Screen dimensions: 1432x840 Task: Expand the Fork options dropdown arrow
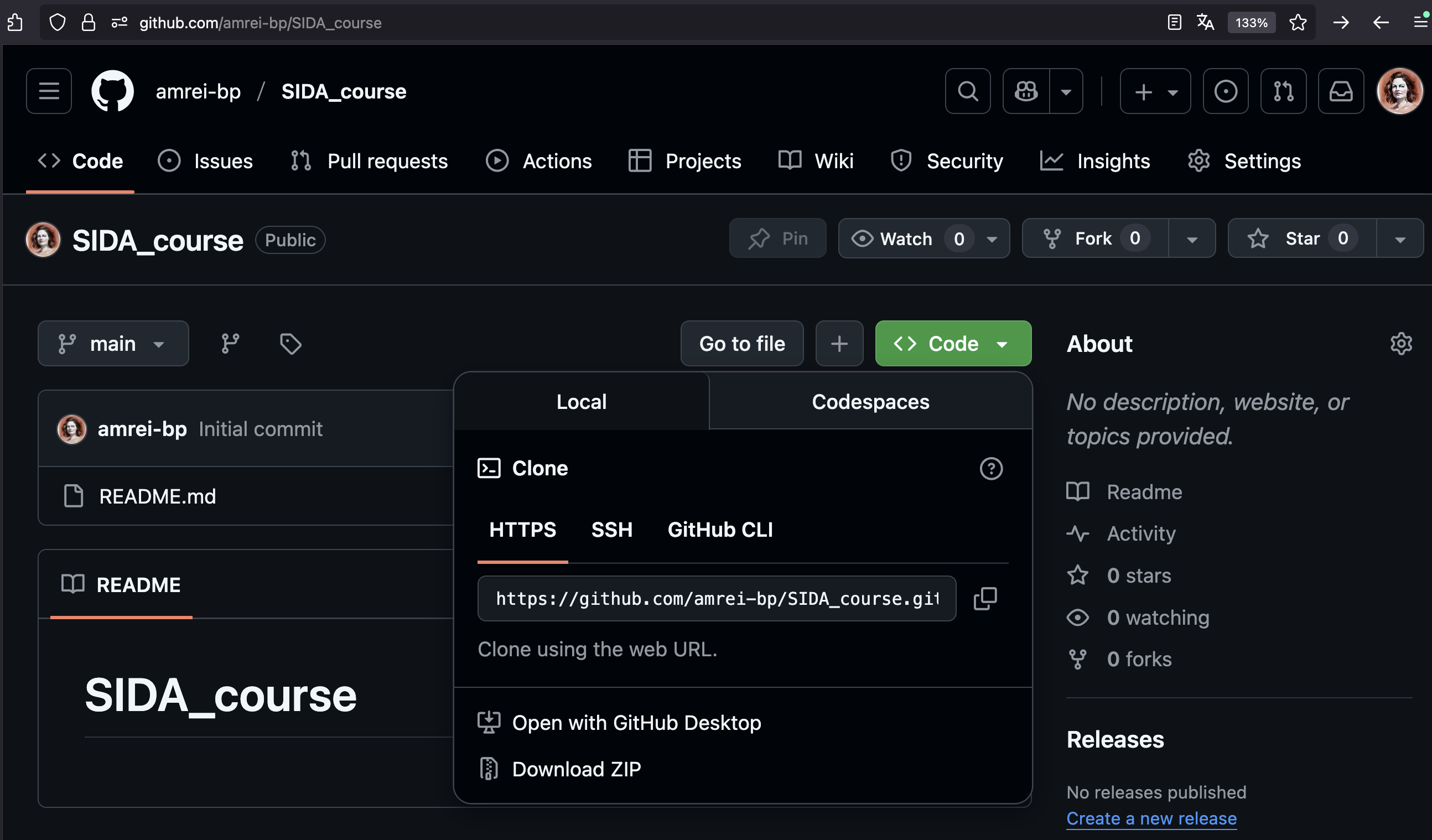pyautogui.click(x=1192, y=238)
